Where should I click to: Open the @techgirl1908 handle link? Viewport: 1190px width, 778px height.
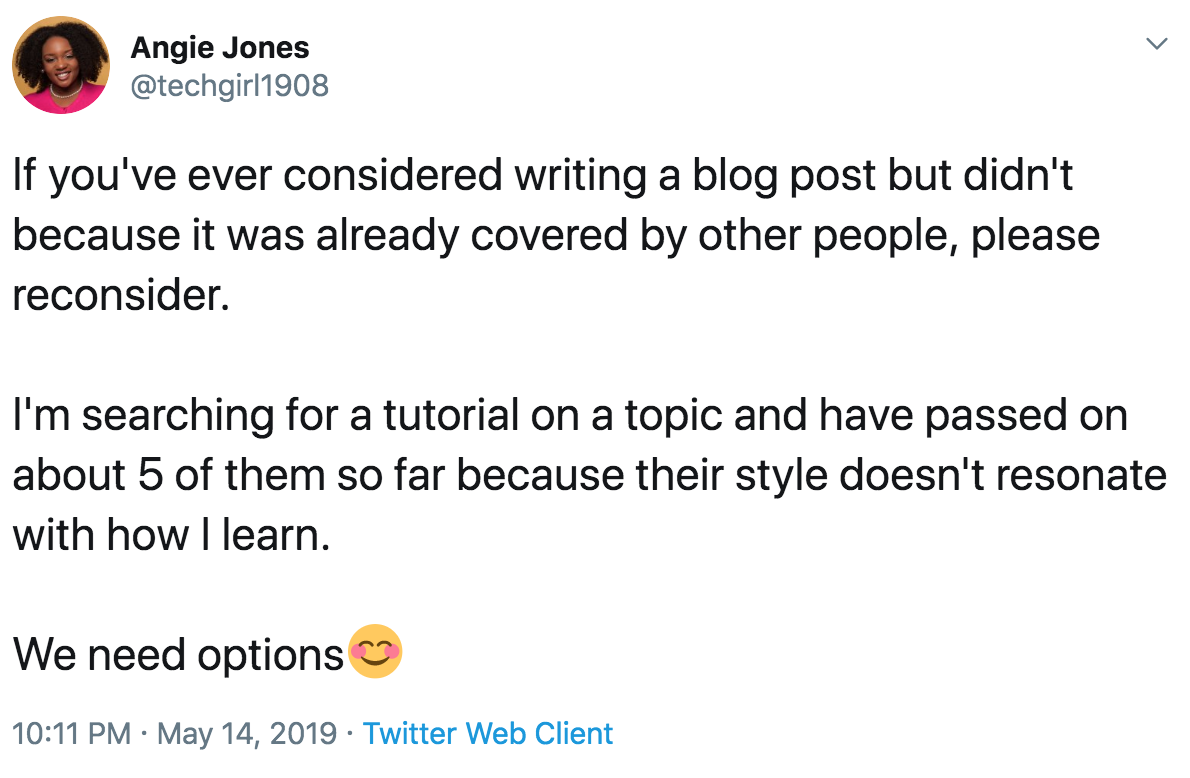(x=230, y=86)
